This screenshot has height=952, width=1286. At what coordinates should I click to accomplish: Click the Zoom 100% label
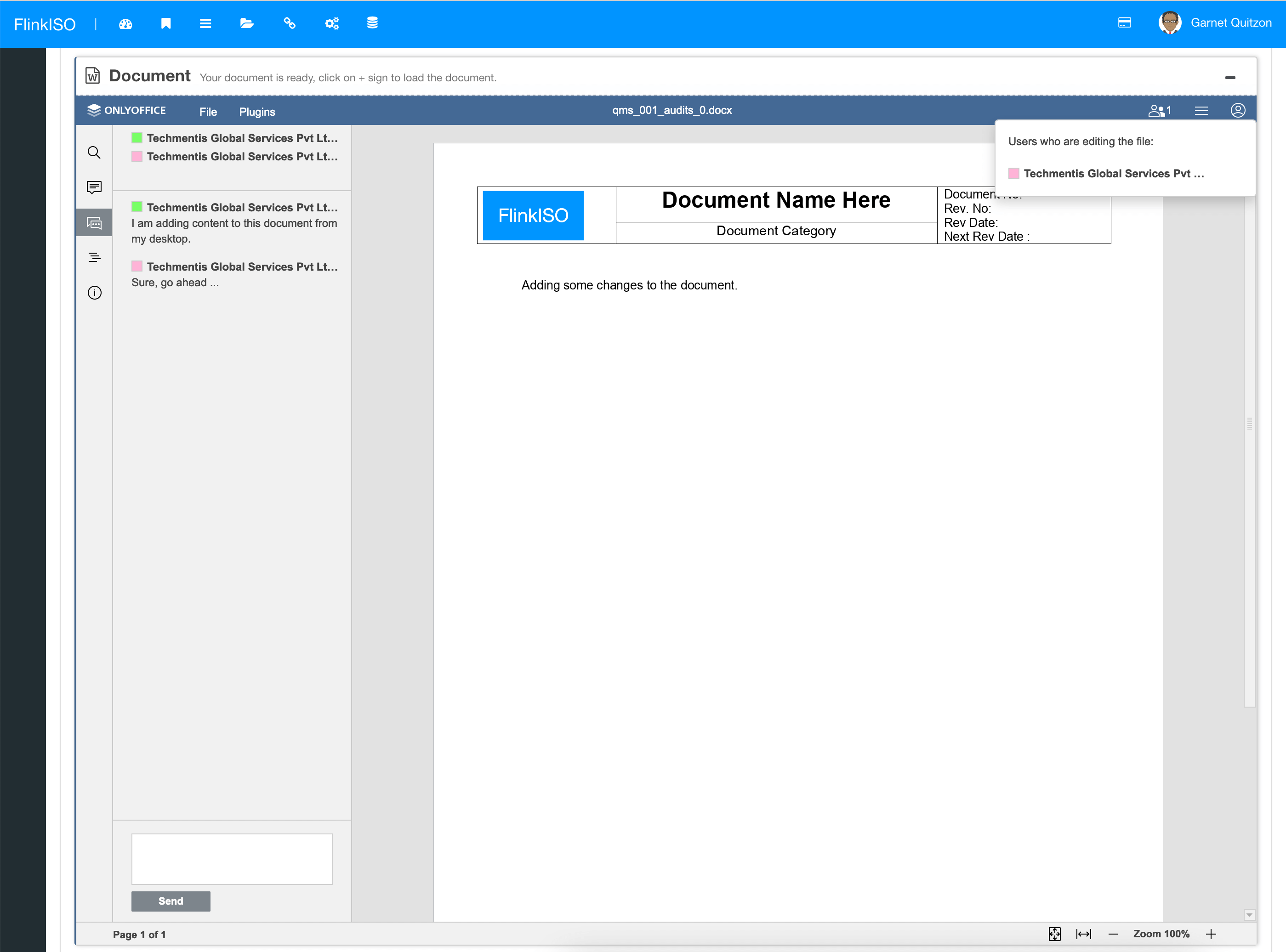tap(1161, 934)
